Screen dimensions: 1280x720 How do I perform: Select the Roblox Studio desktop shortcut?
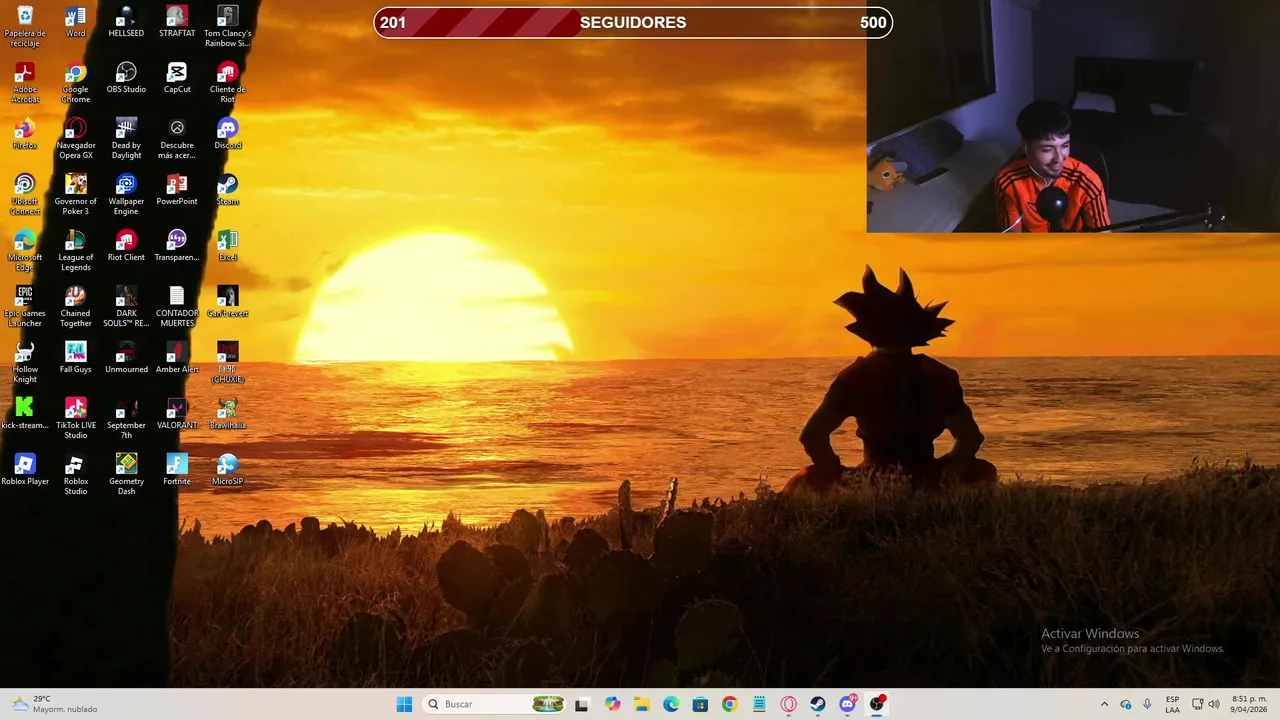(x=76, y=475)
